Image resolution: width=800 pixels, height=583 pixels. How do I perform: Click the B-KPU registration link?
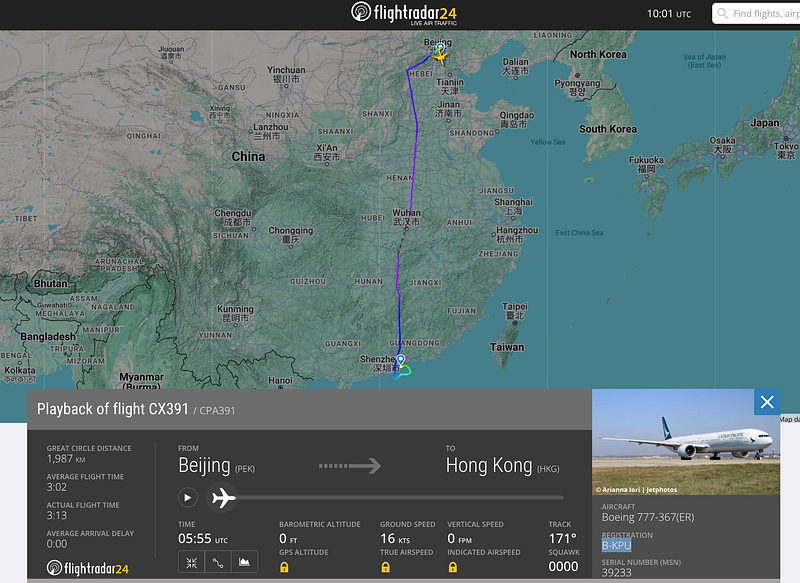click(616, 545)
